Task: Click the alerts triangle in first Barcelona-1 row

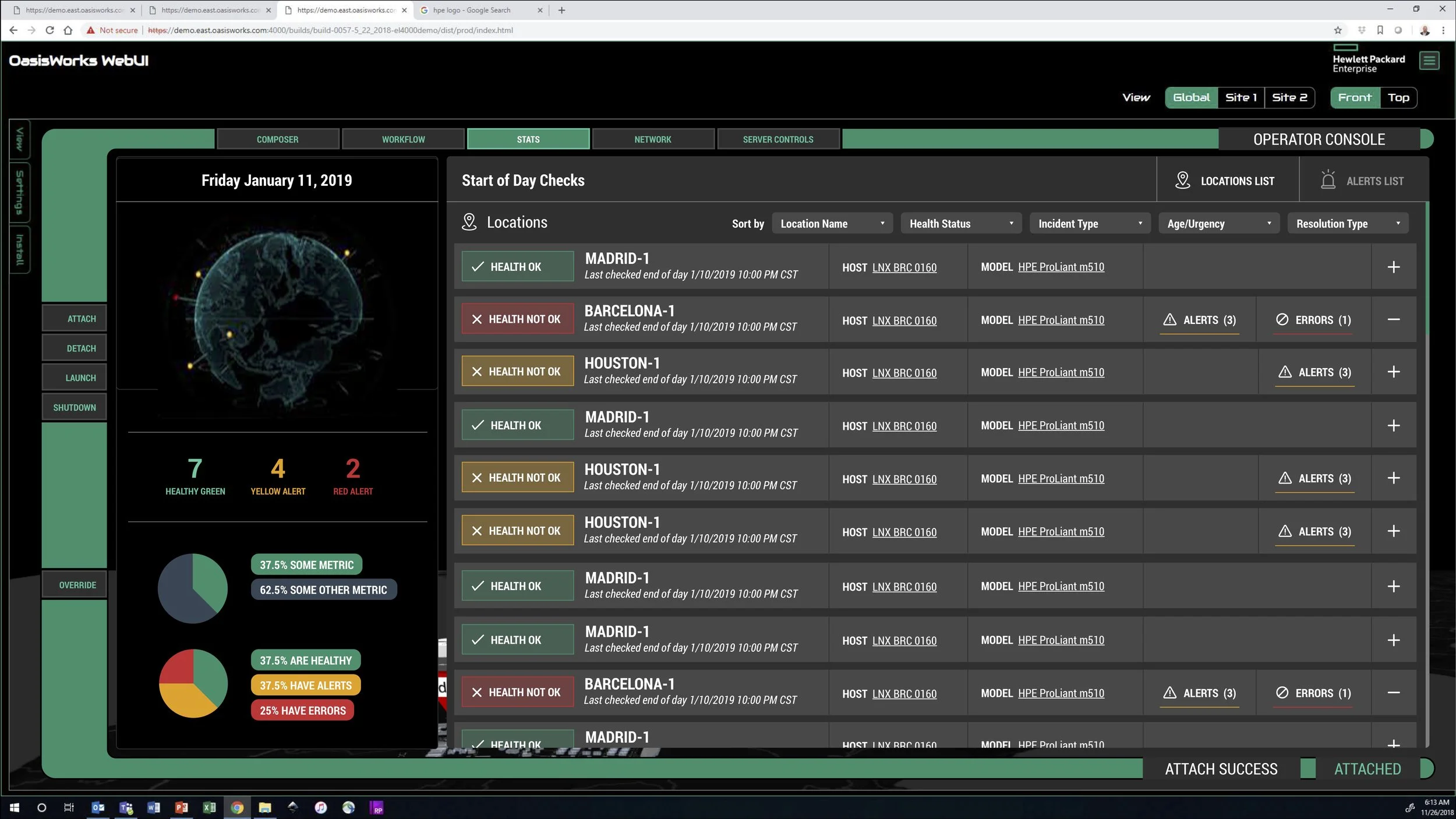Action: 1169,319
